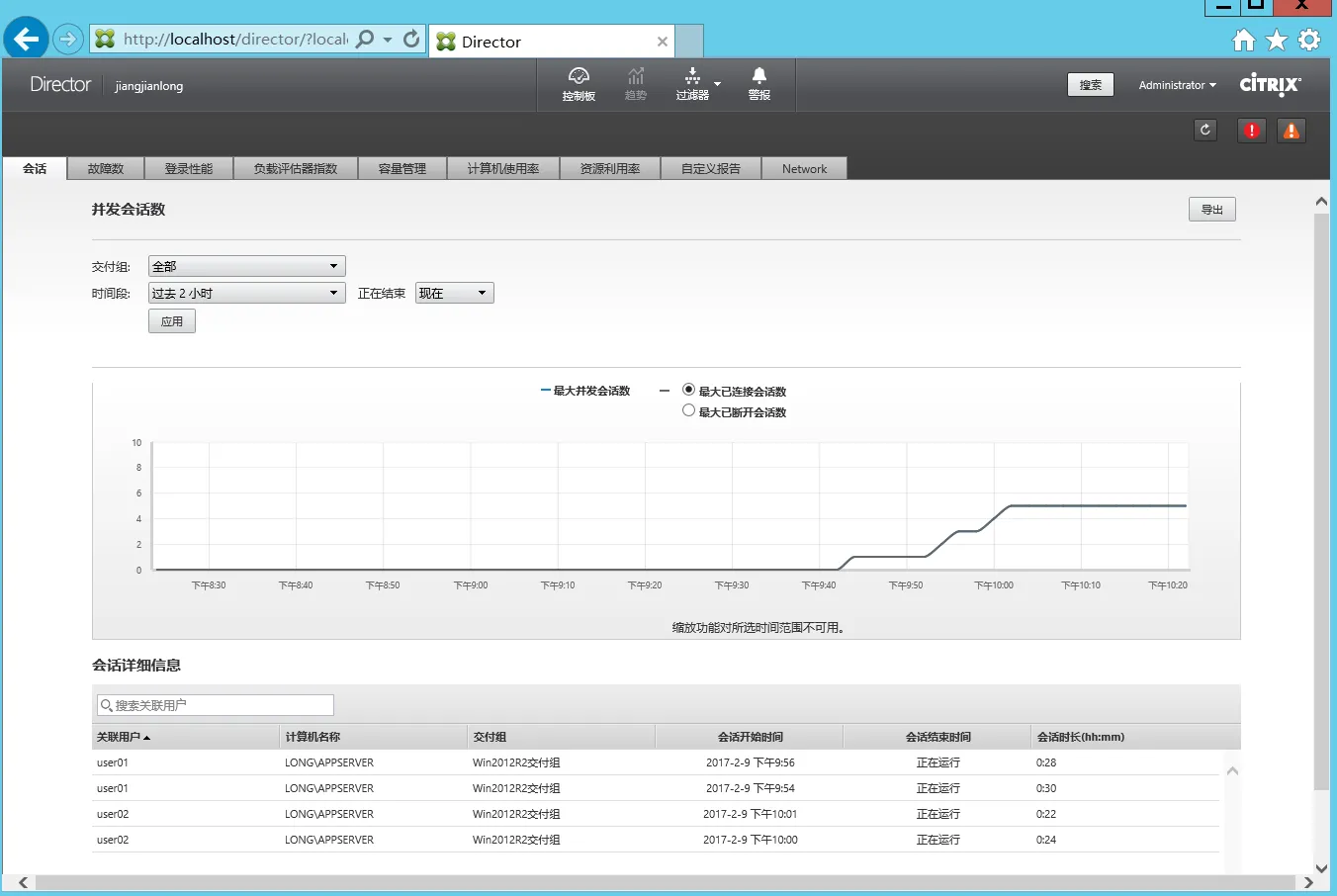Switch to the 负载评估器指数 tab
Viewport: 1337px width, 896px height.
pyautogui.click(x=296, y=168)
